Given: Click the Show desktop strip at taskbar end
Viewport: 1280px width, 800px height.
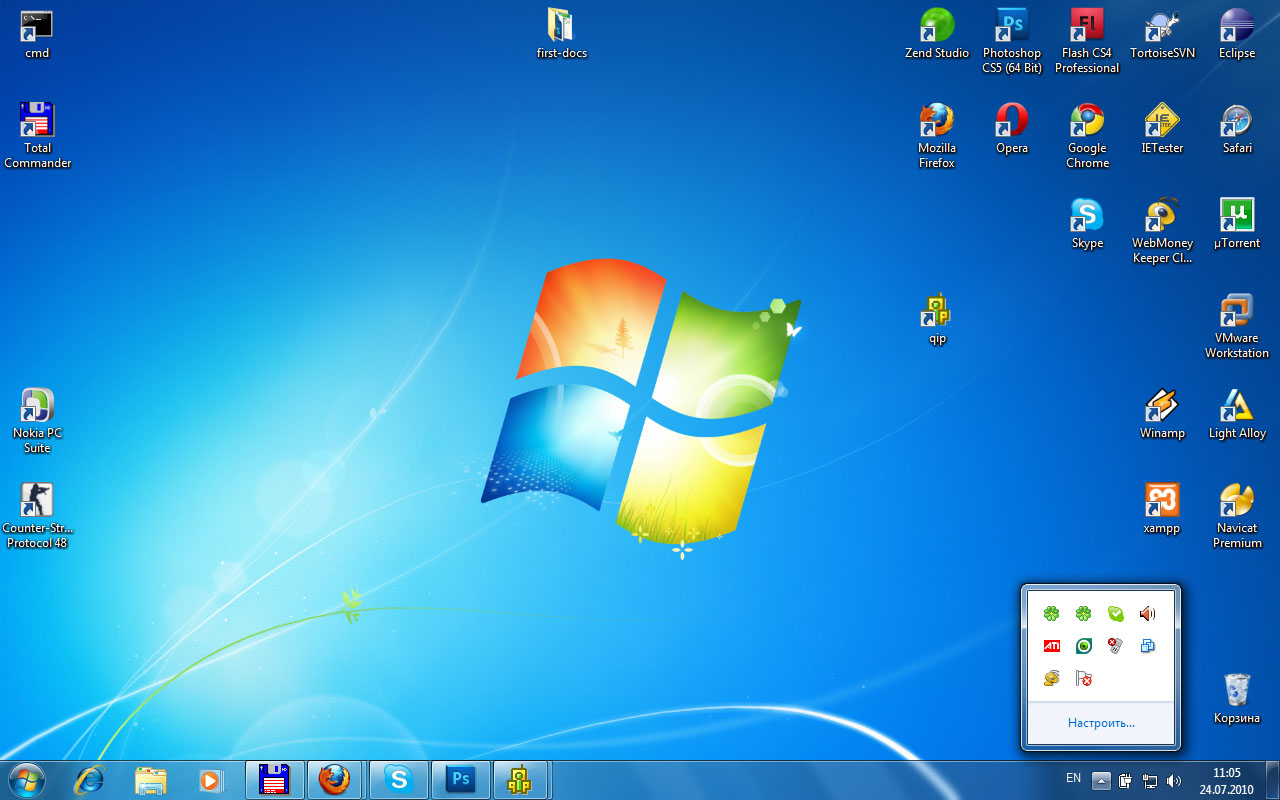Looking at the screenshot, I should coord(1272,780).
